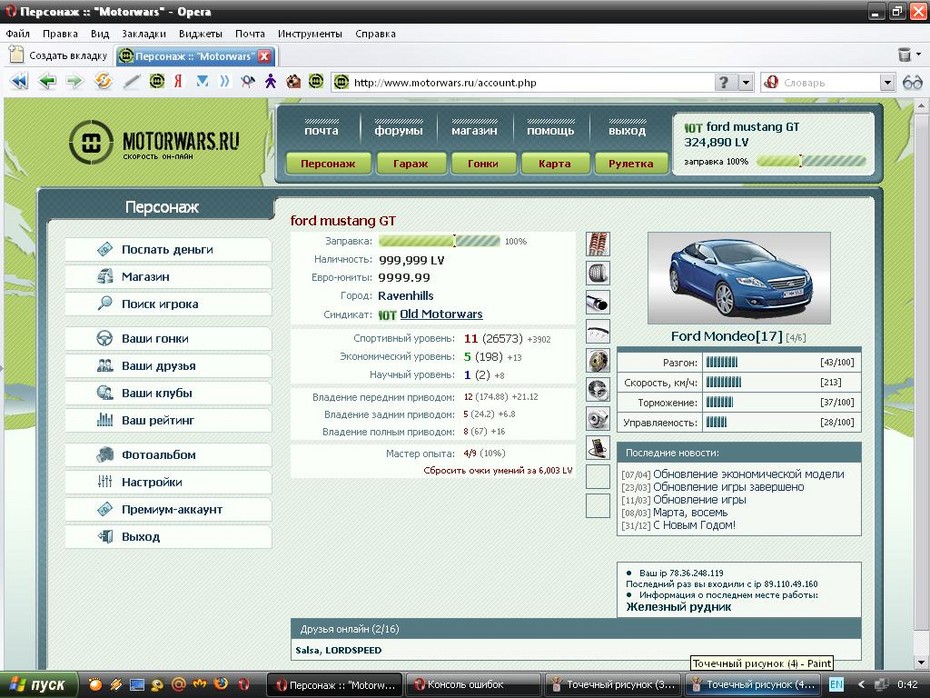Open the trash can for closed tabs
This screenshot has height=698, width=930.
click(904, 55)
